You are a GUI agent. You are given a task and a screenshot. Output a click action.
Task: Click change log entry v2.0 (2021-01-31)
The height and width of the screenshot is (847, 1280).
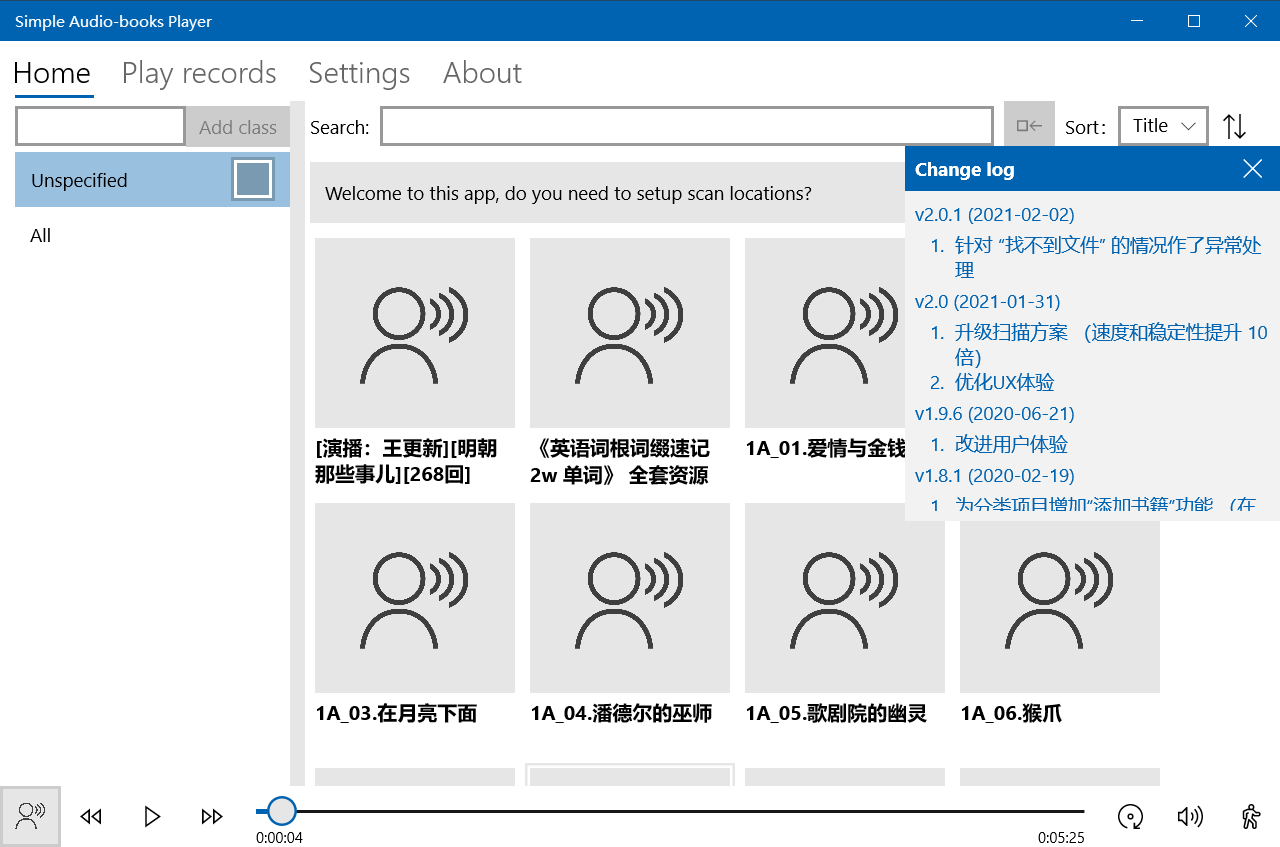987,302
